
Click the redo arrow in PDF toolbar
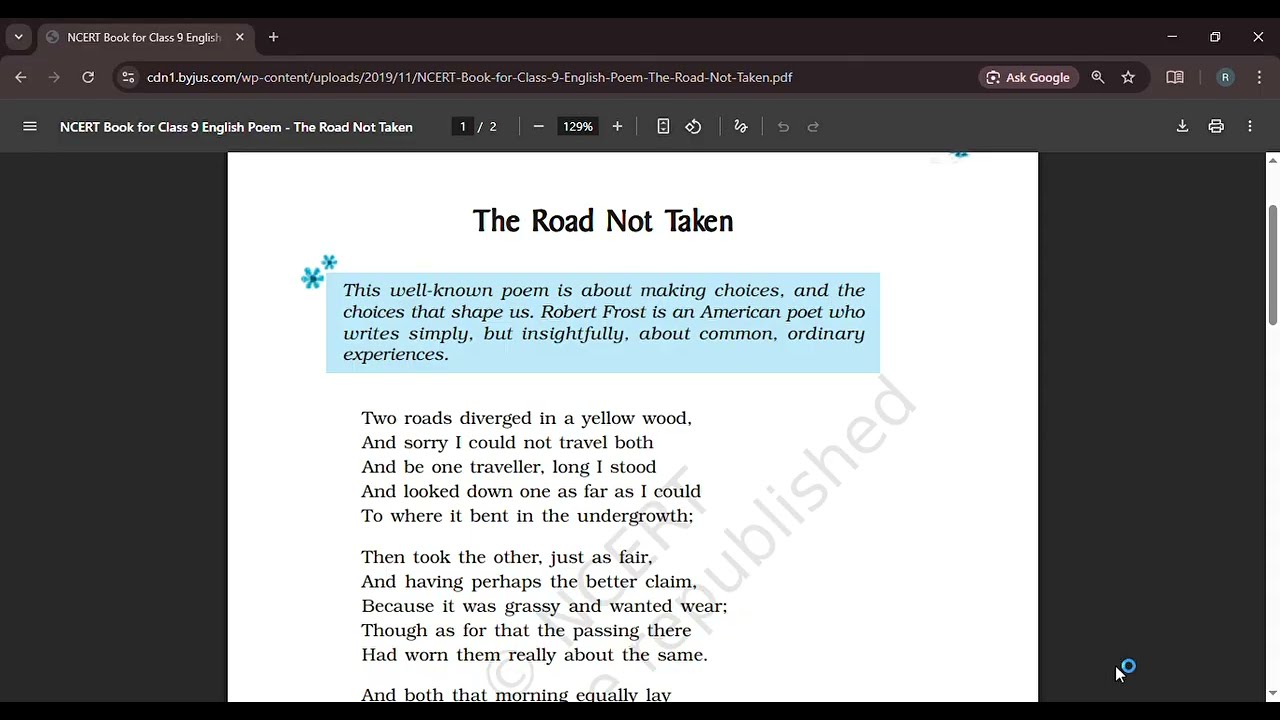click(813, 127)
